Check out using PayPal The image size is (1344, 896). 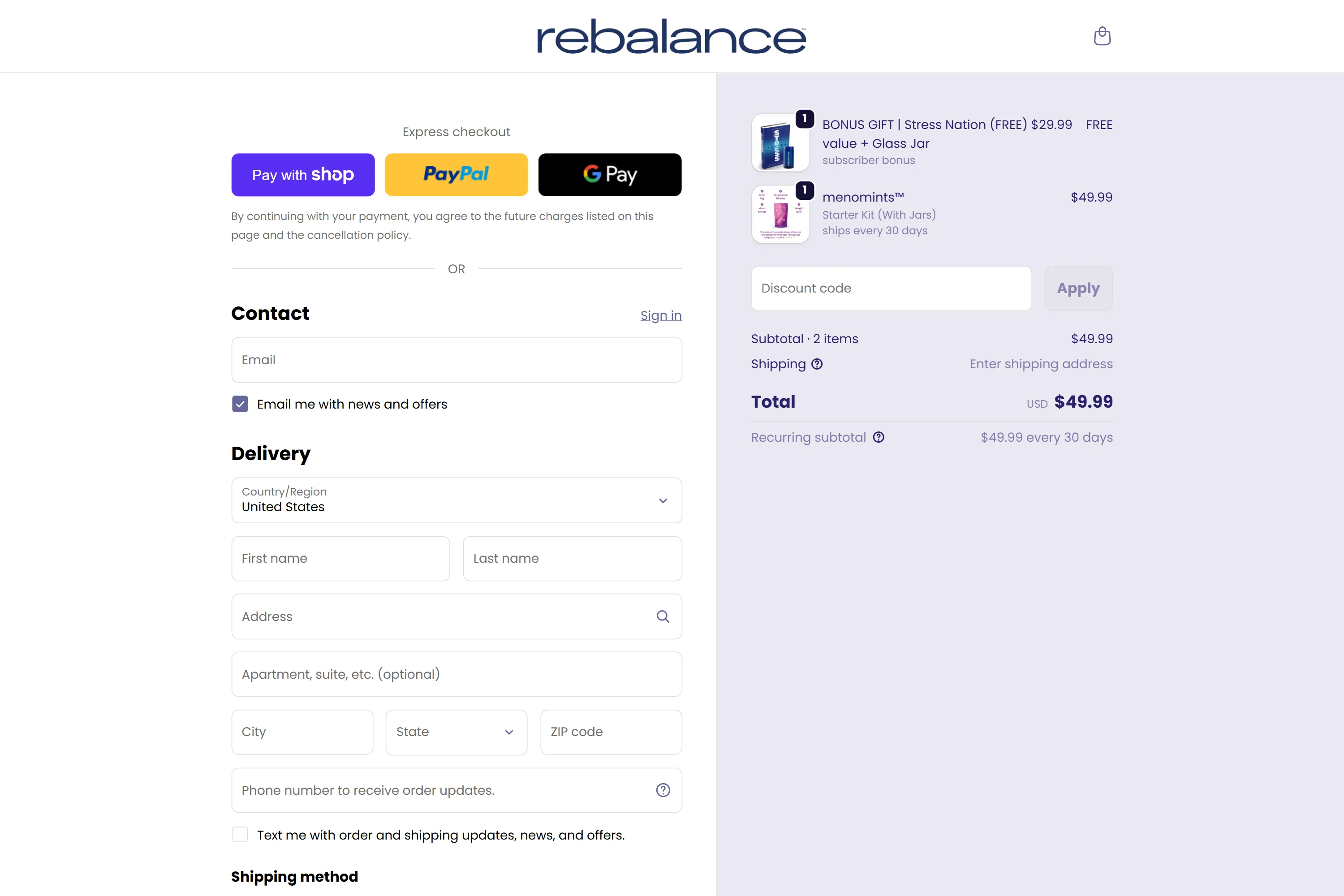click(x=456, y=175)
